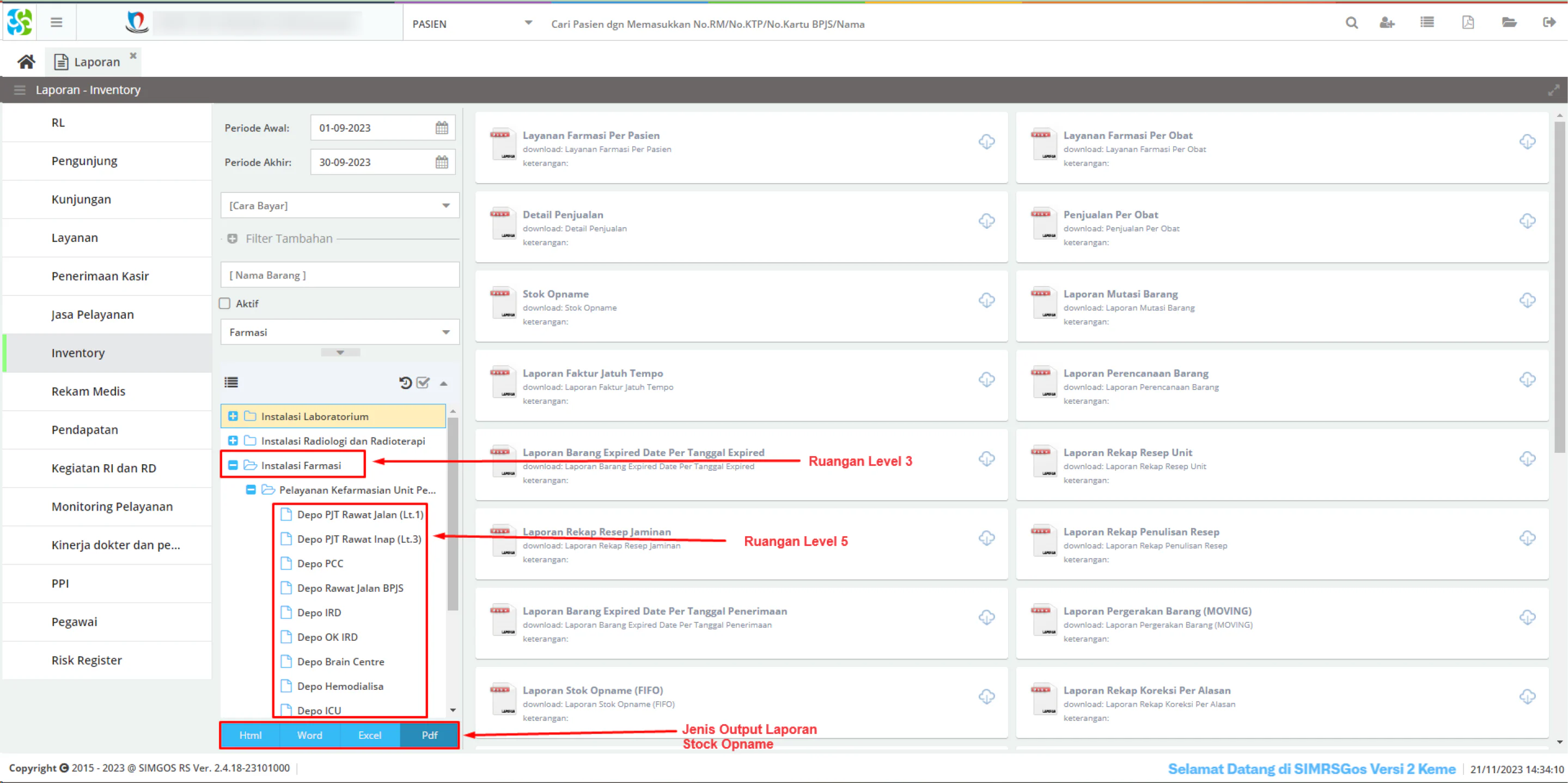1568x783 pixels.
Task: Choose Pdf output format button
Action: click(x=429, y=735)
